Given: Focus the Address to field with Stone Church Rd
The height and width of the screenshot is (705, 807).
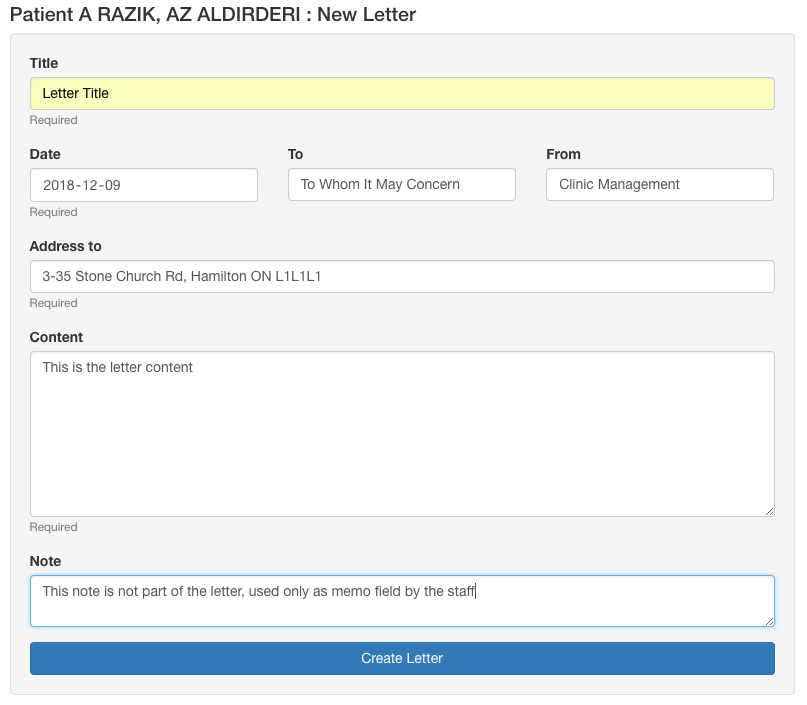Looking at the screenshot, I should tap(402, 276).
